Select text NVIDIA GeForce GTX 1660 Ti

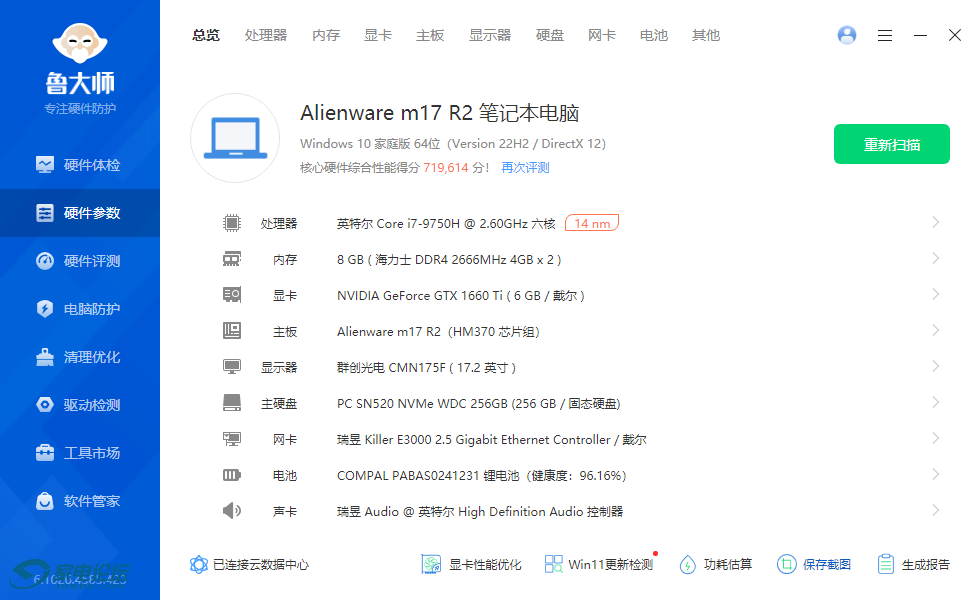[x=419, y=296]
